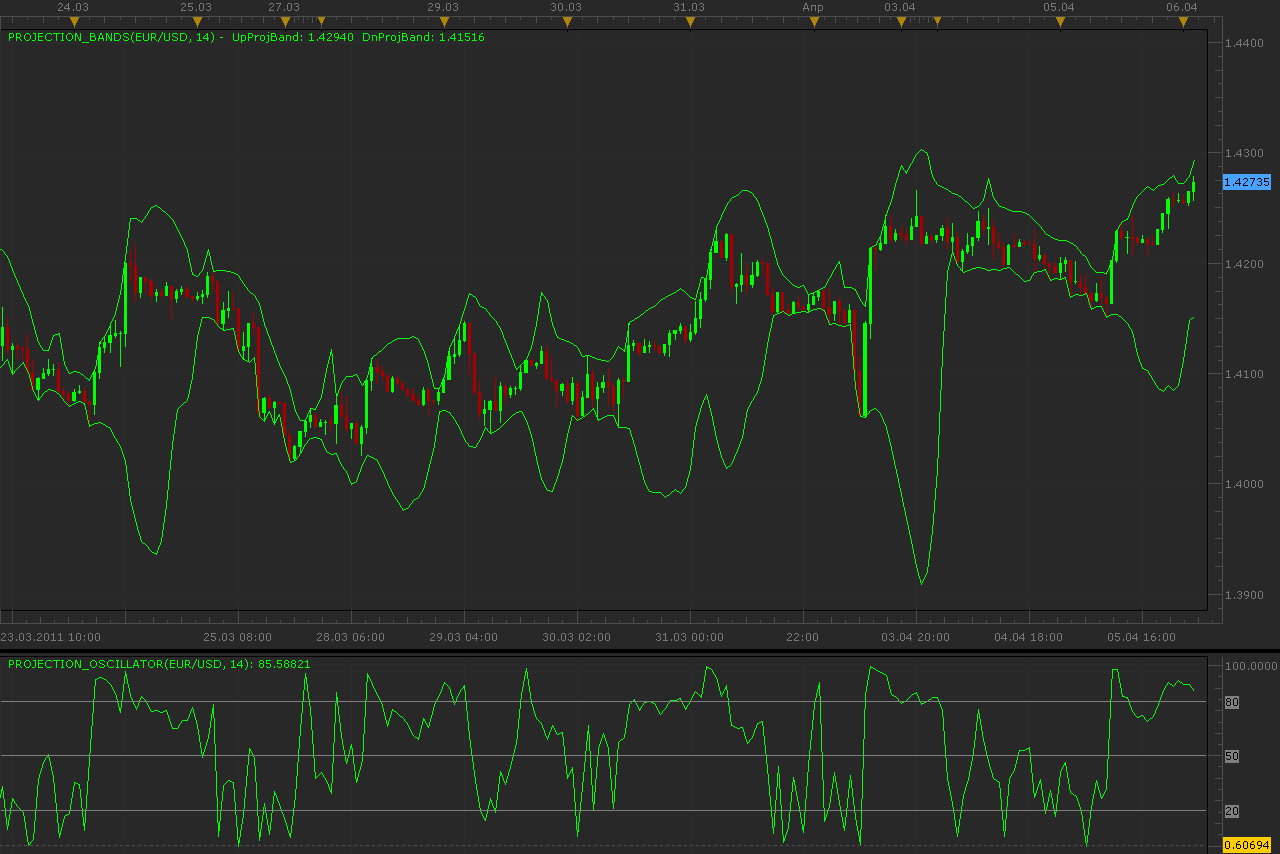Click the 03.04 20:00 time axis label

tap(915, 636)
